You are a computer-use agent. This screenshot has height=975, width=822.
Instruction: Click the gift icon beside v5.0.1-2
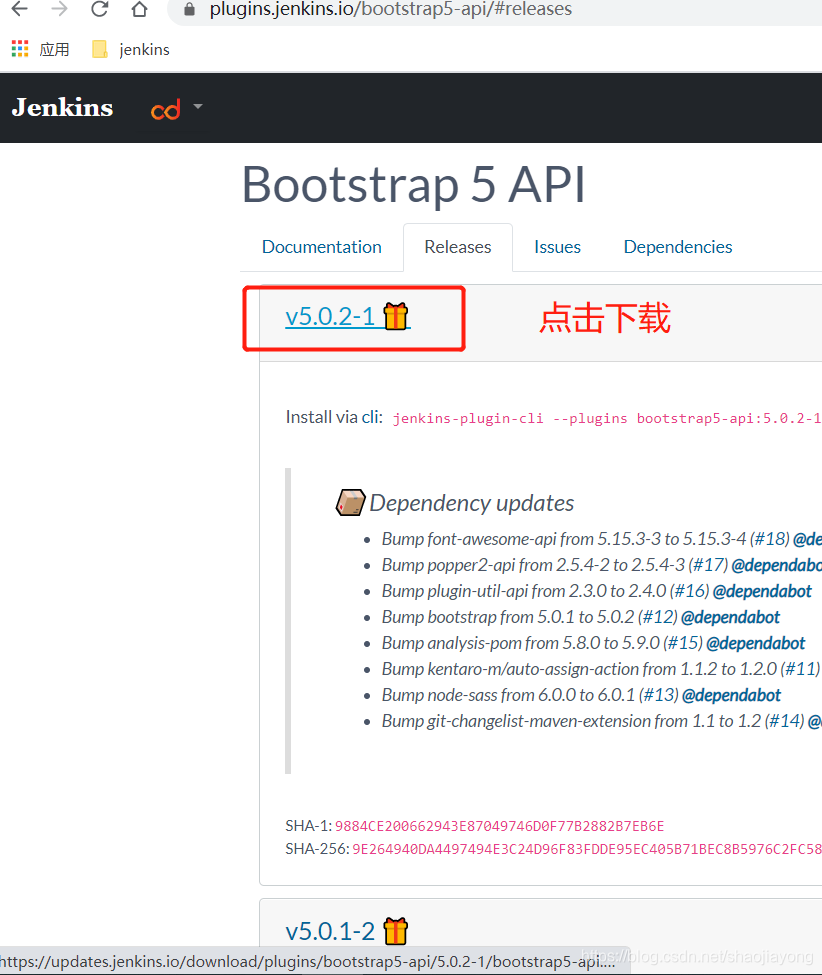pos(395,931)
